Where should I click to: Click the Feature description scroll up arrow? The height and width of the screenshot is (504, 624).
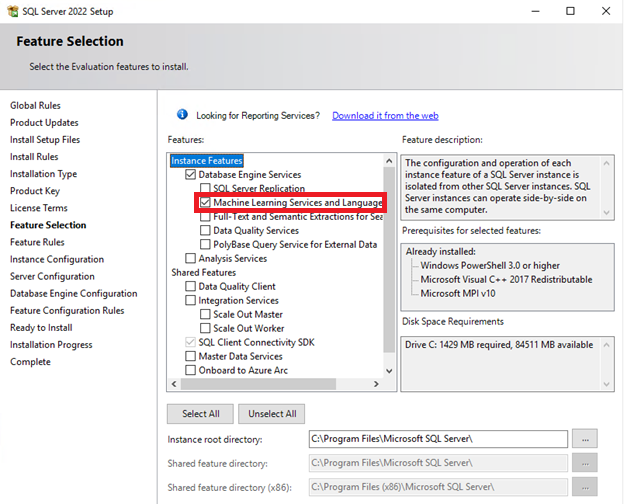point(606,163)
